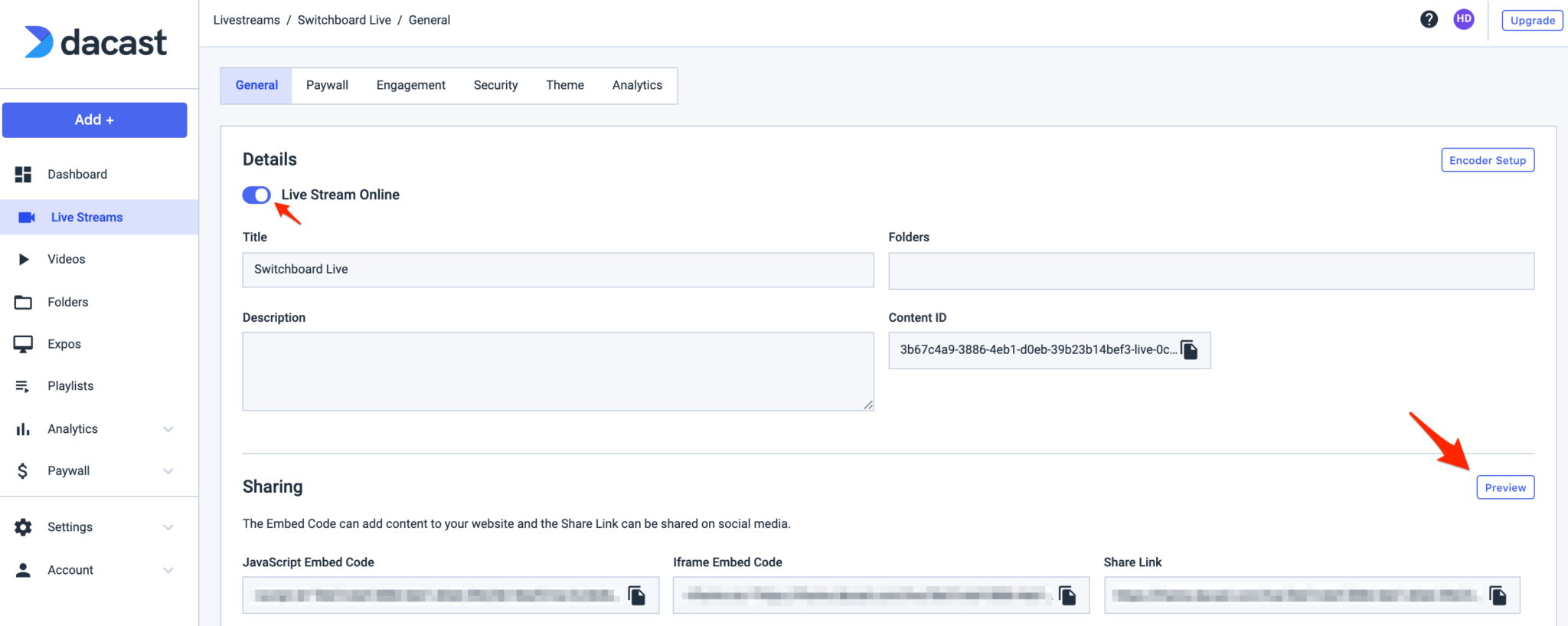The image size is (1568, 626).
Task: Click the Encoder Setup button
Action: click(1487, 160)
